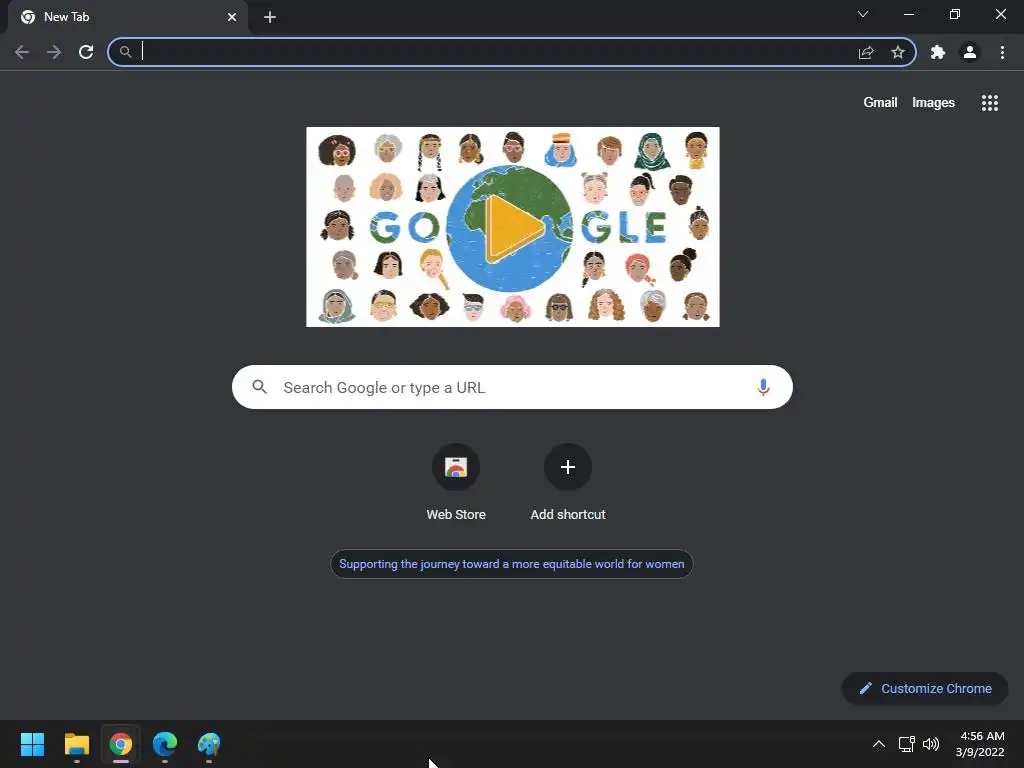Viewport: 1024px width, 768px height.
Task: Open File Explorer from the taskbar
Action: coord(76,744)
